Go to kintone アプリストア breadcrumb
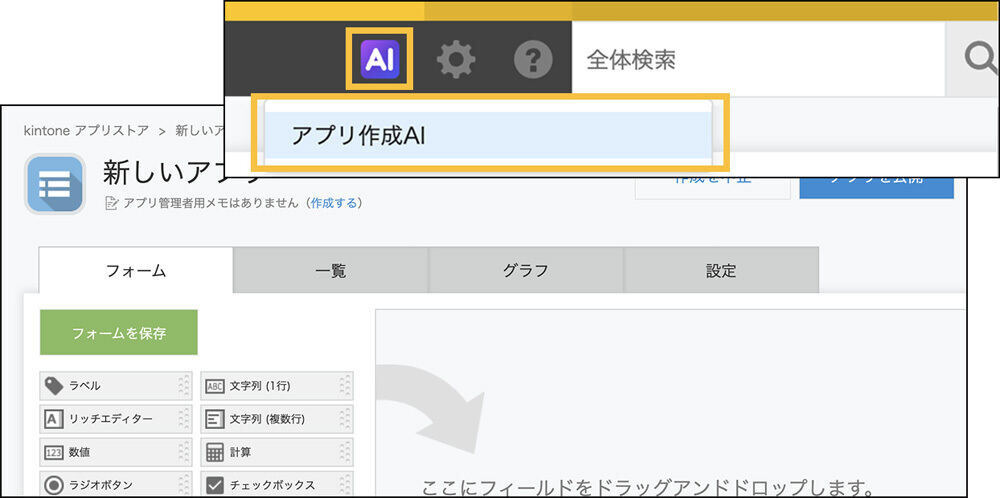 86,130
